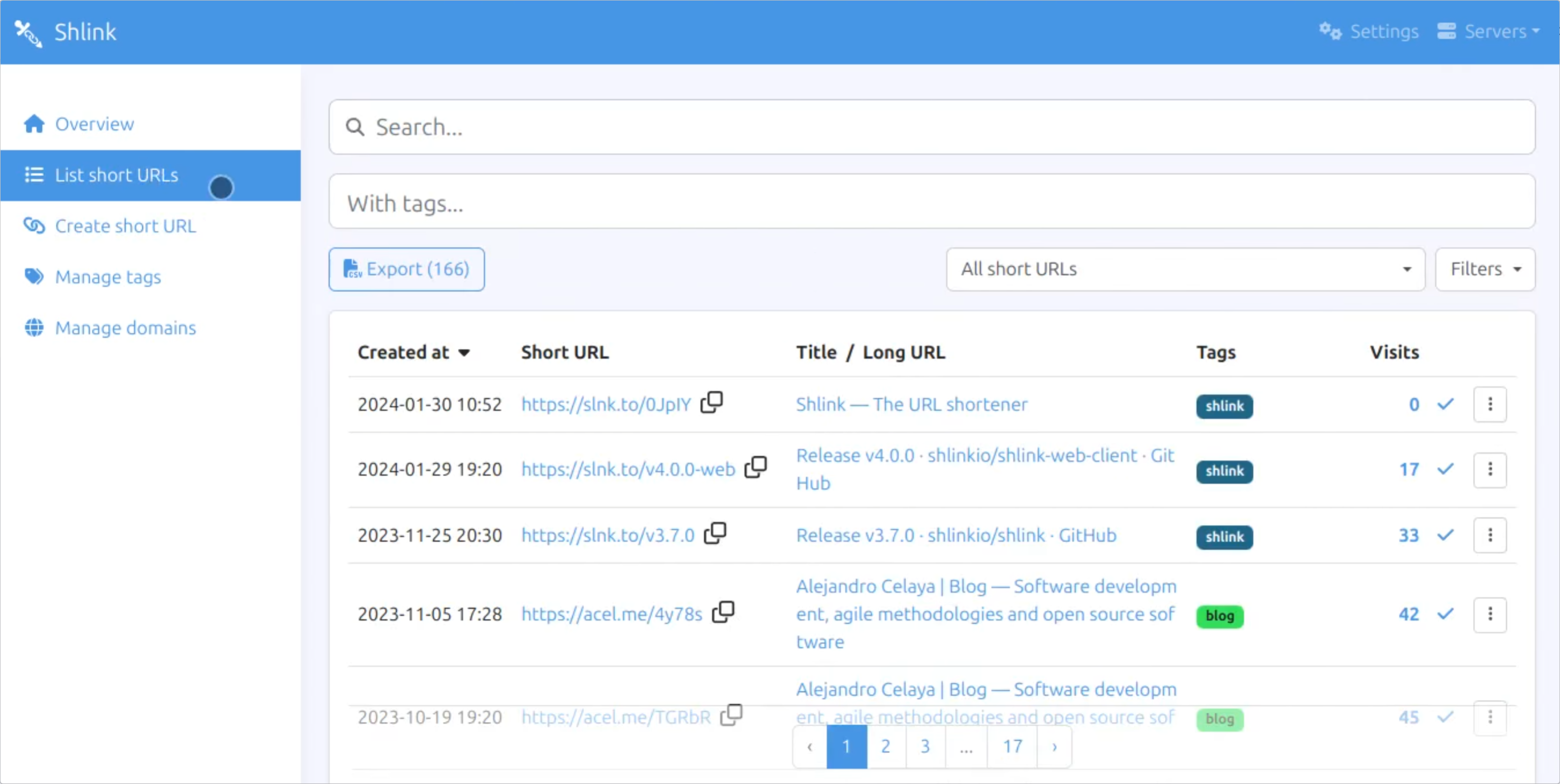The width and height of the screenshot is (1560, 784).
Task: Open three-dot menu for slnk.to/0JpIY row
Action: point(1490,404)
